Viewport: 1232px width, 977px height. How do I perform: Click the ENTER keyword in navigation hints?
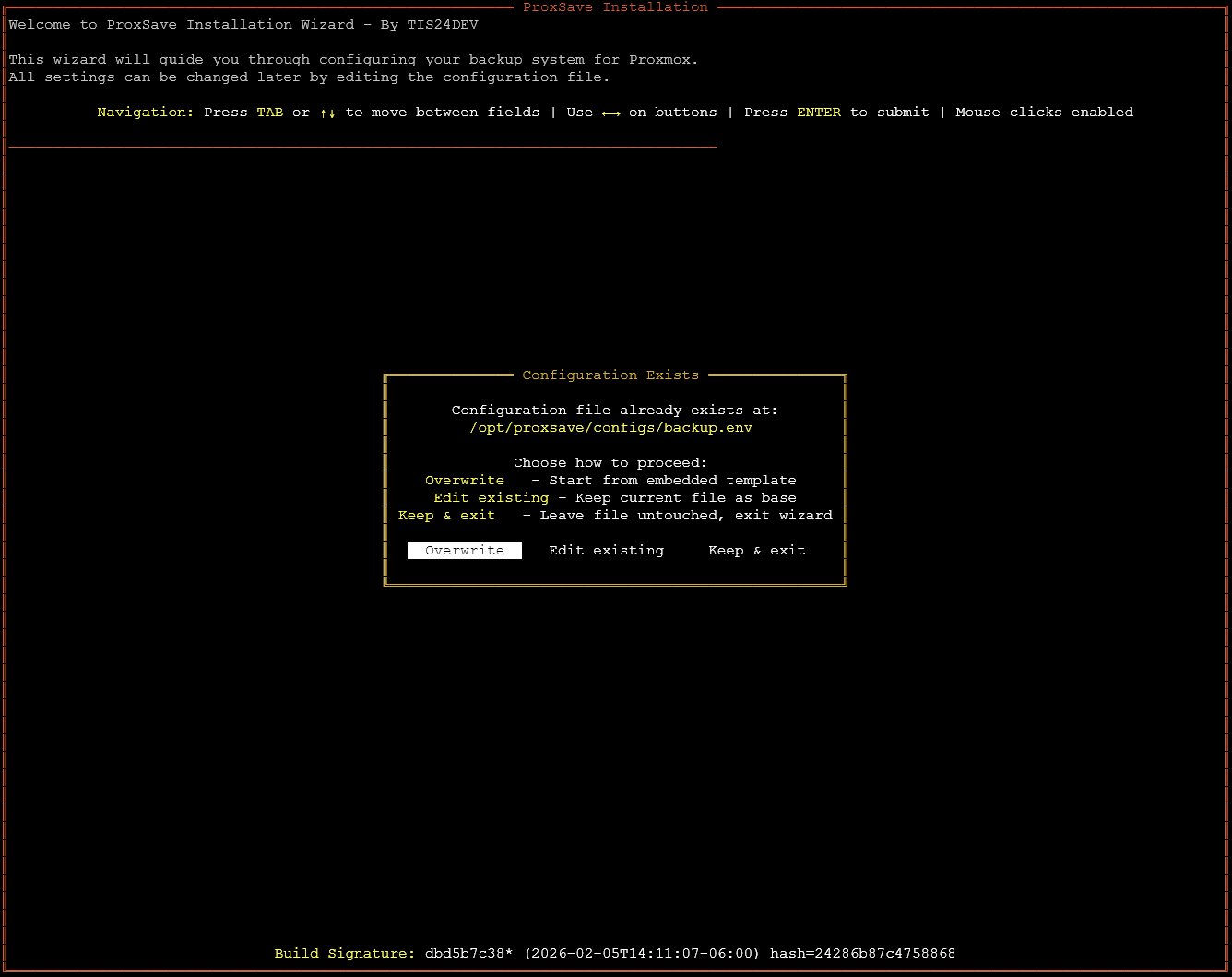click(819, 112)
